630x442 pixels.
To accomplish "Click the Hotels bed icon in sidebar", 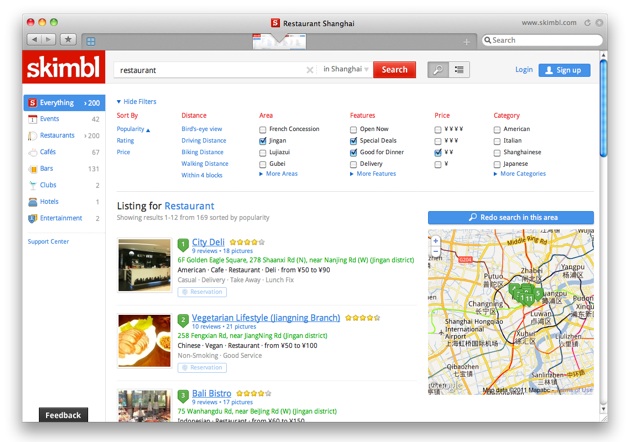I will [x=33, y=202].
